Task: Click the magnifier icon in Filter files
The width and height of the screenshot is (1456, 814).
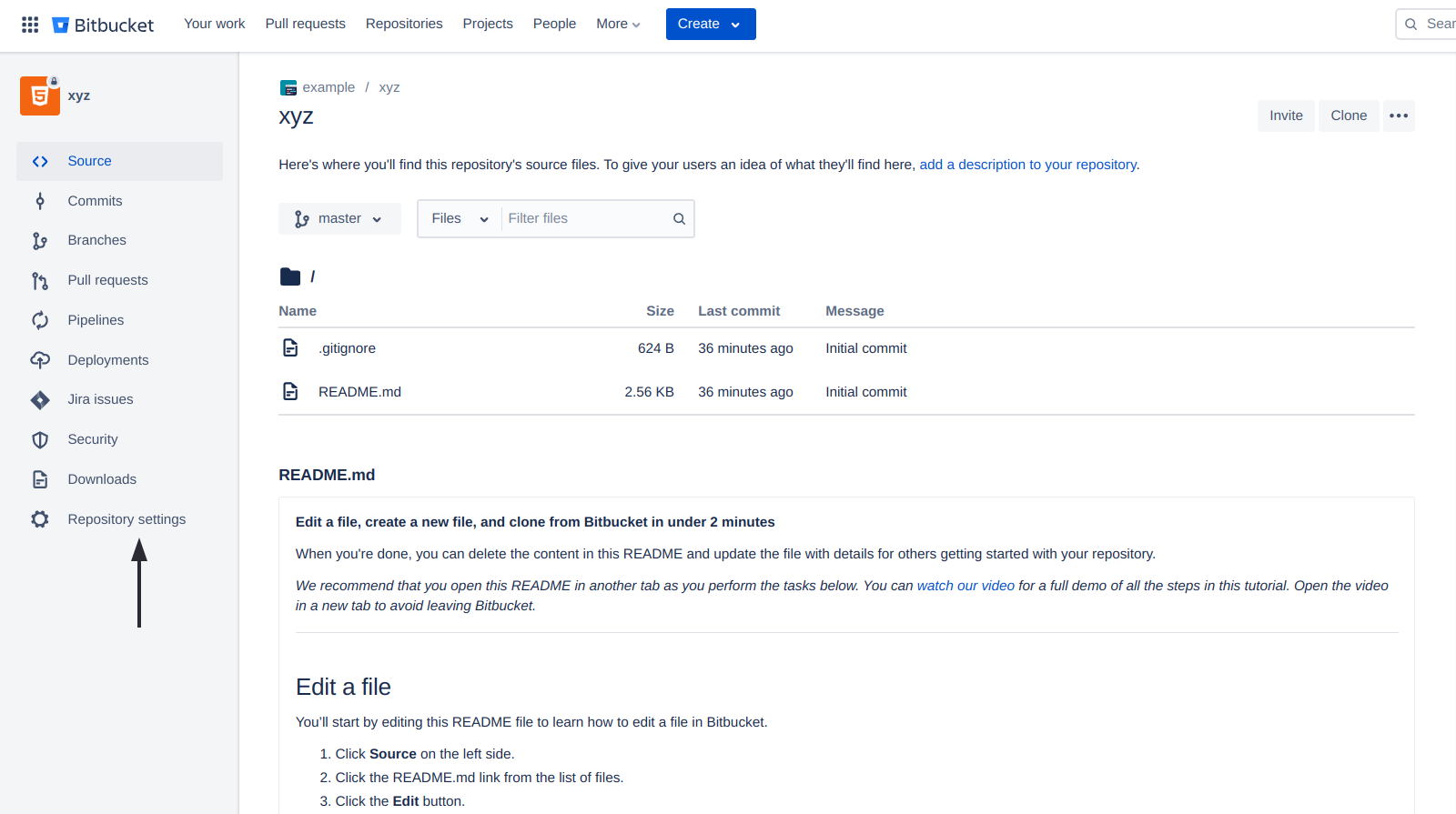Action: (679, 218)
